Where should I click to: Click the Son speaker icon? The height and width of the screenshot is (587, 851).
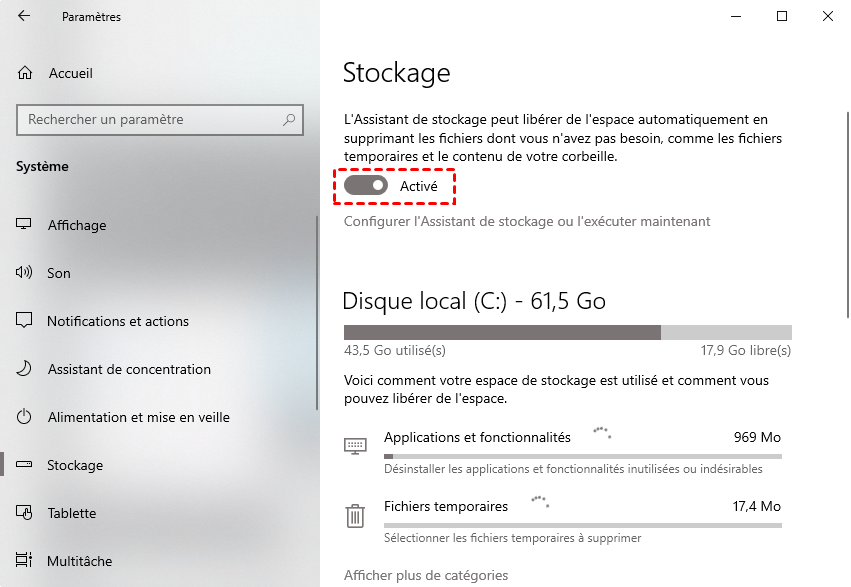(x=25, y=273)
